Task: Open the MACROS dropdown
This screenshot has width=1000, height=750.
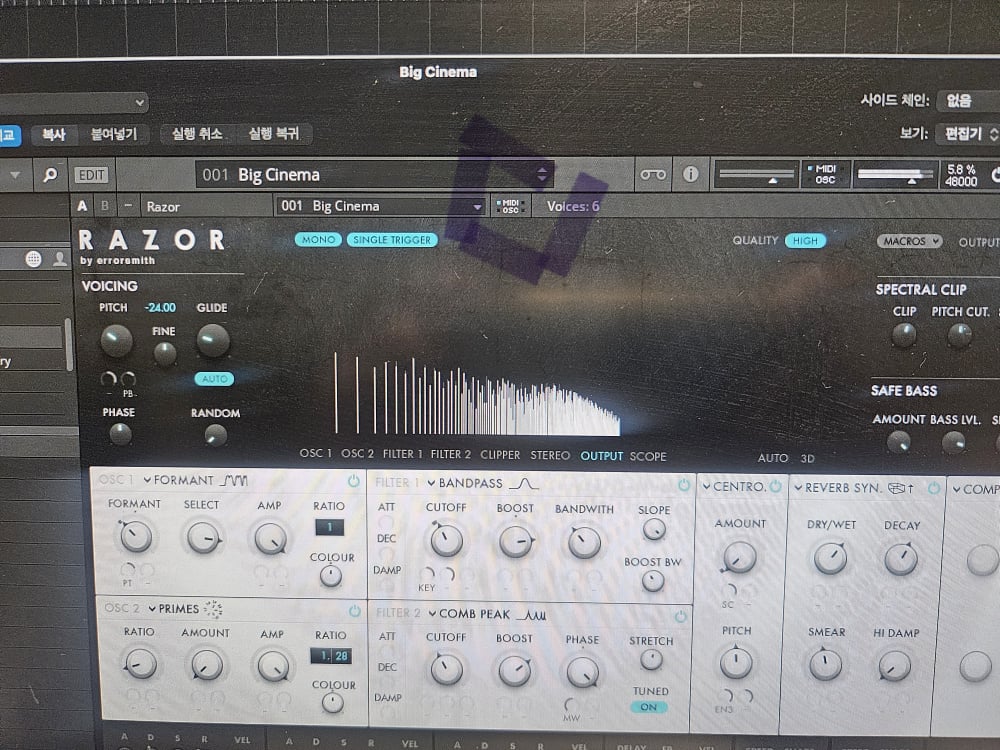Action: tap(909, 241)
